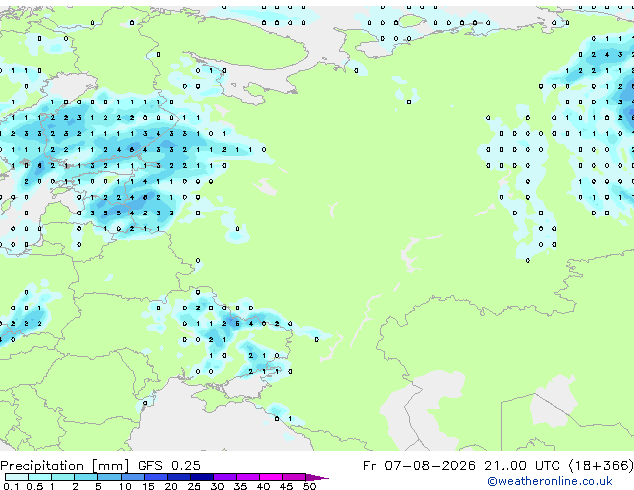Click the legend value '40'
The height and width of the screenshot is (490, 634).
click(263, 486)
